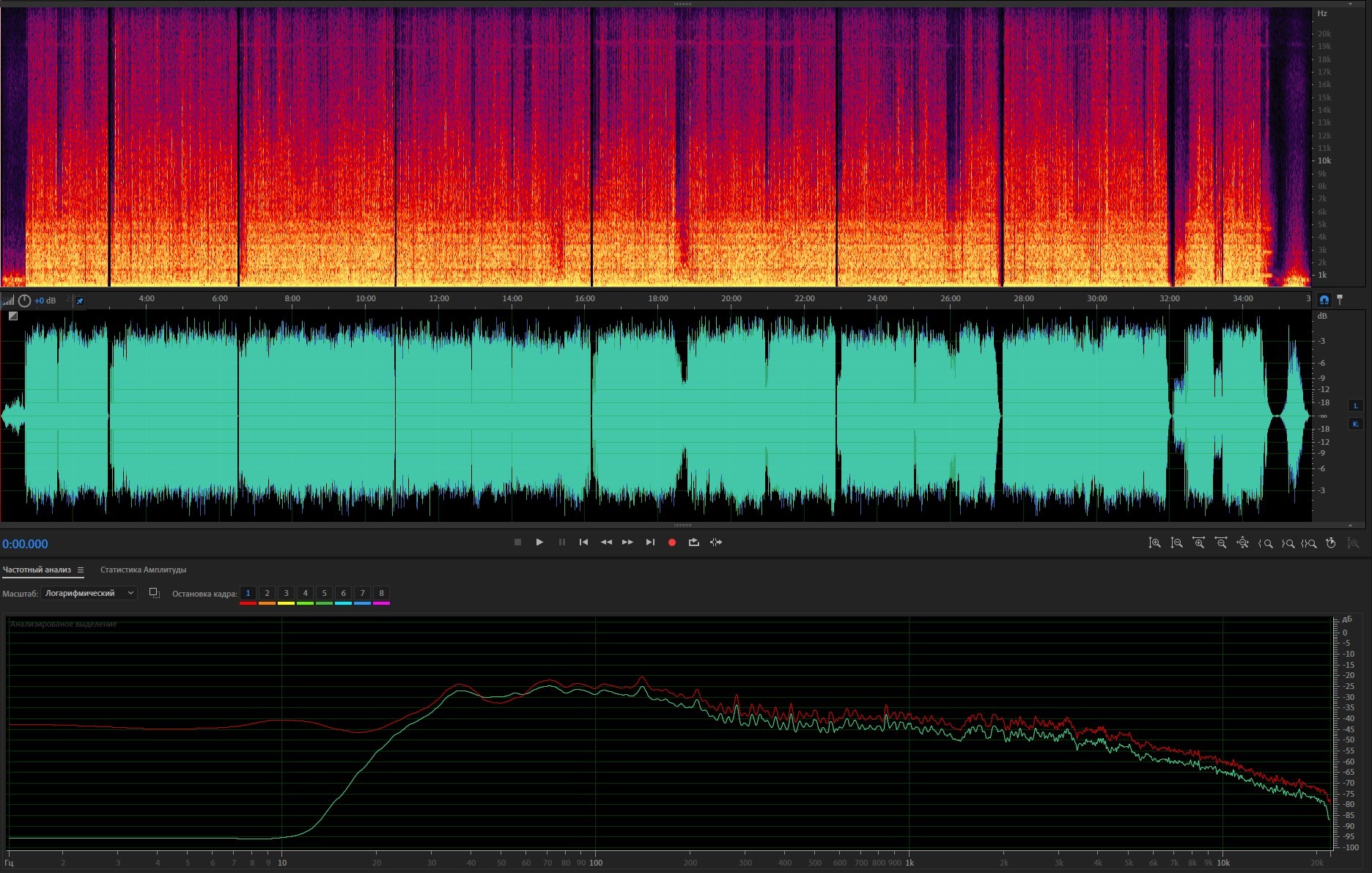
Task: Switch to Статистика Амплитуды tab
Action: pyautogui.click(x=143, y=570)
